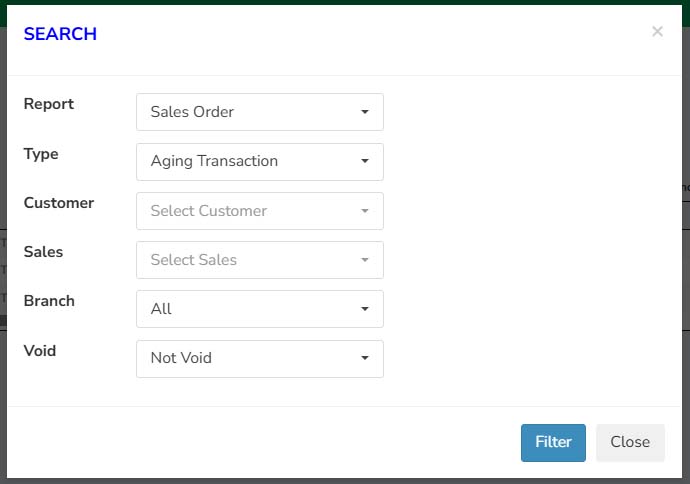Open the Void dropdown showing Not Void
The width and height of the screenshot is (690, 484).
(x=260, y=359)
